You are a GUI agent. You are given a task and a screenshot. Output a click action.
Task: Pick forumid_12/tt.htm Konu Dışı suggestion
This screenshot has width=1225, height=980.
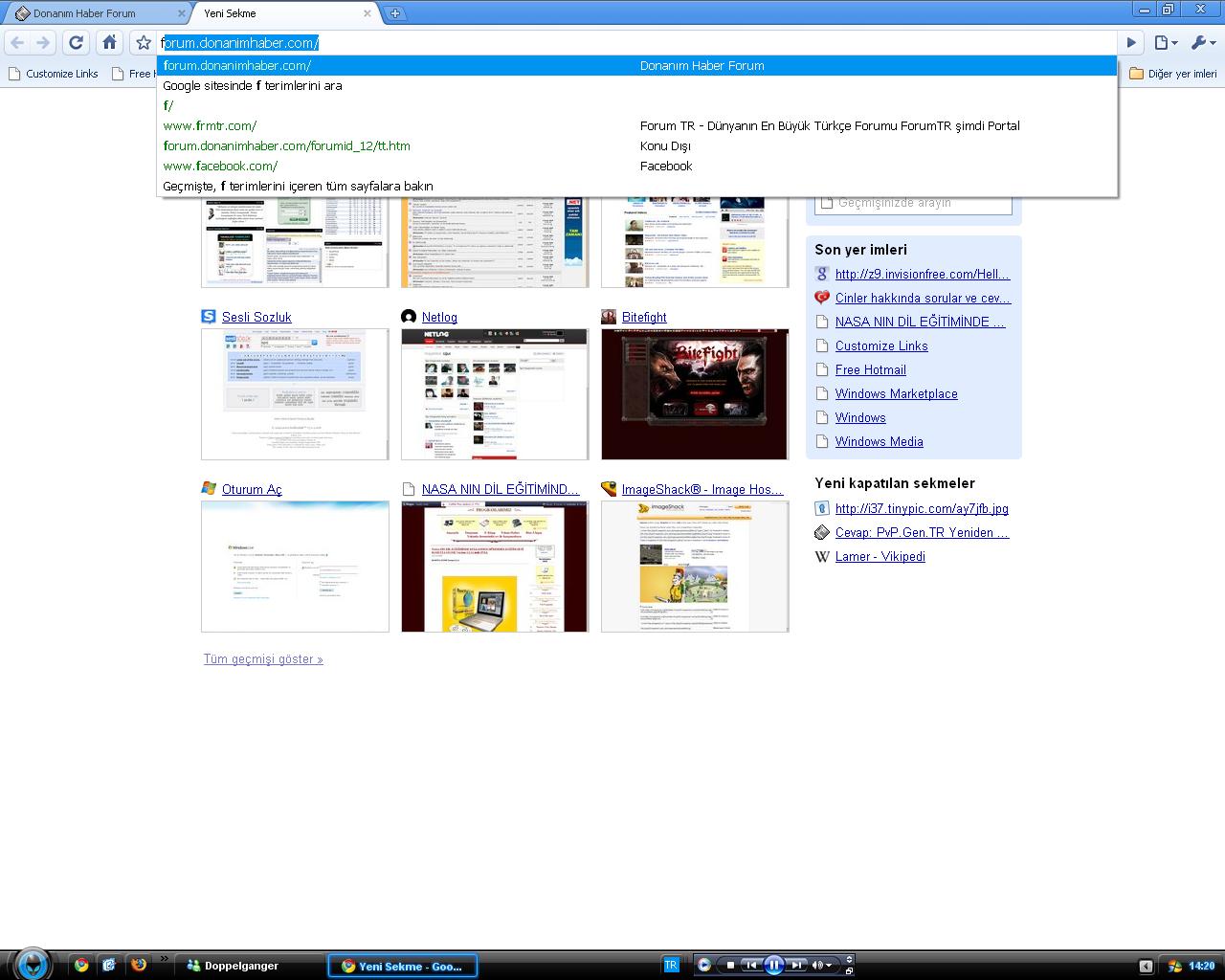[637, 145]
